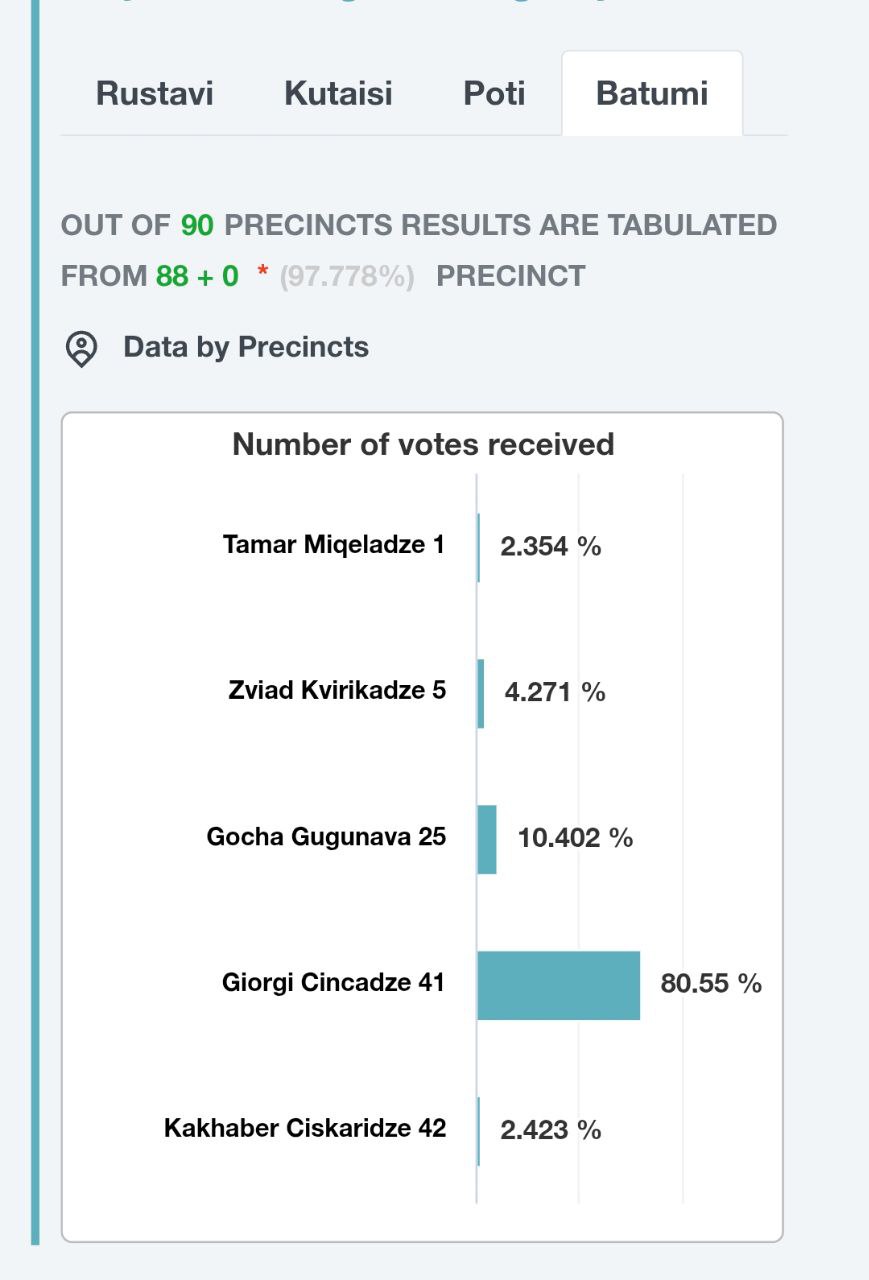This screenshot has width=869, height=1280.
Task: Click Gocha Gugunava's vote bar
Action: click(487, 839)
